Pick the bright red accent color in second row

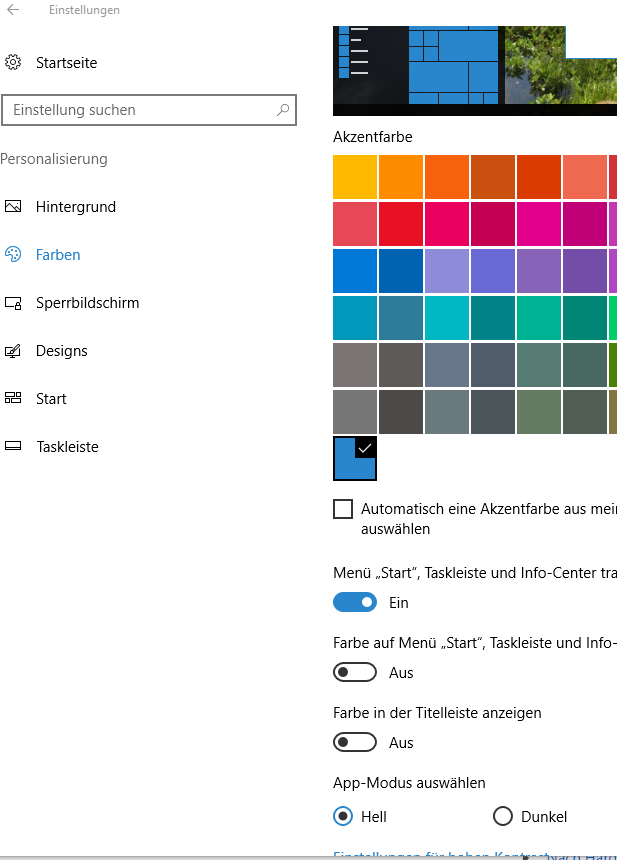[401, 224]
